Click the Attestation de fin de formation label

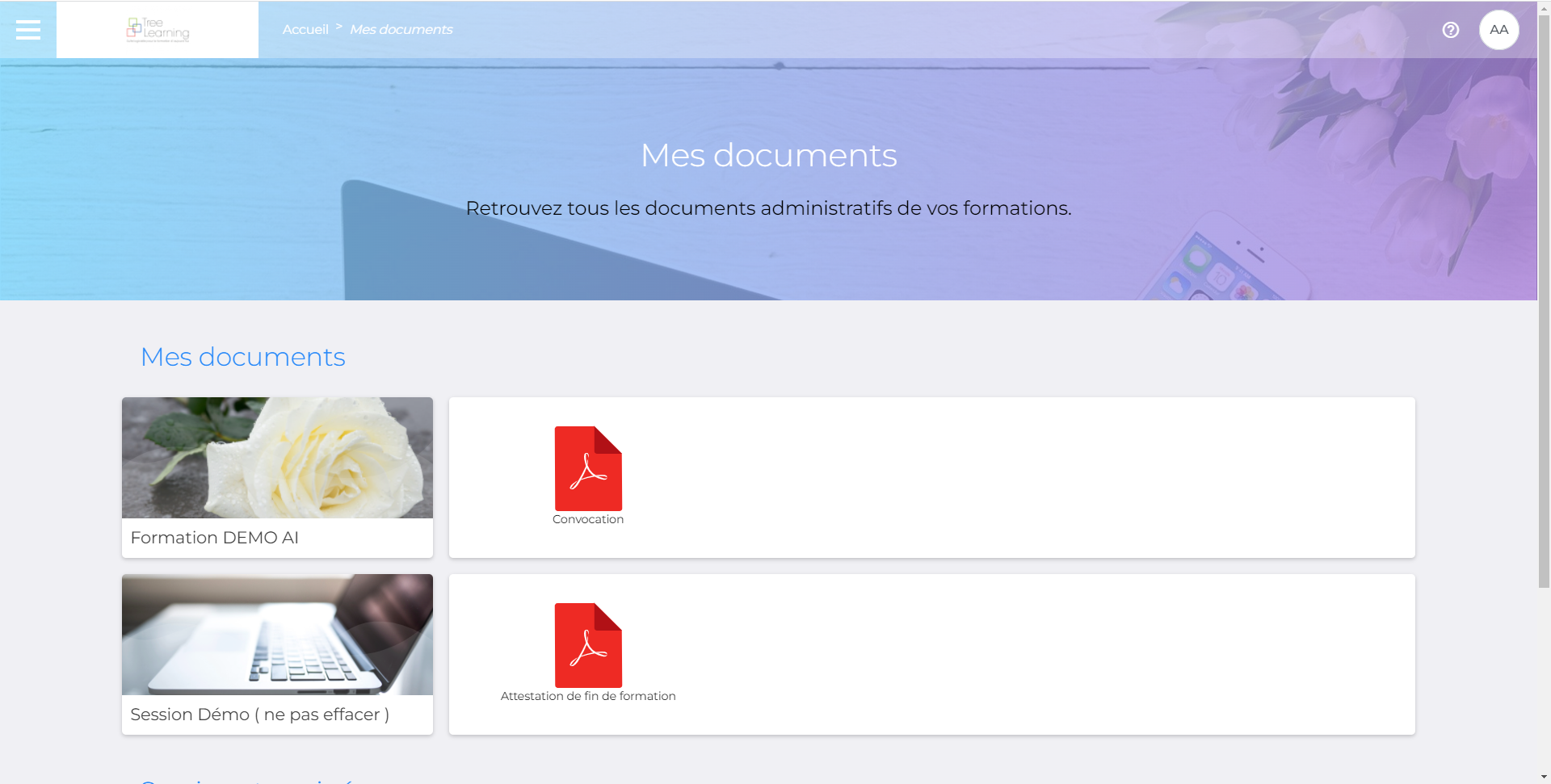pos(588,695)
